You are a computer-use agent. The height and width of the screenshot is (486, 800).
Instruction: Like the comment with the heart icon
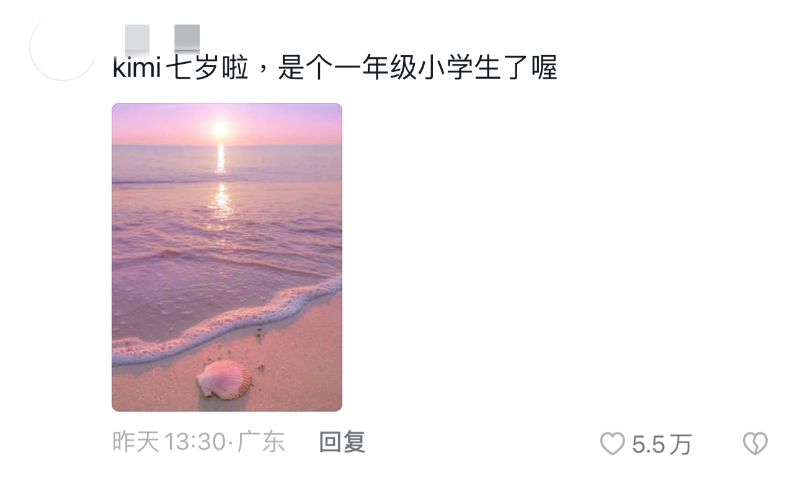point(612,443)
